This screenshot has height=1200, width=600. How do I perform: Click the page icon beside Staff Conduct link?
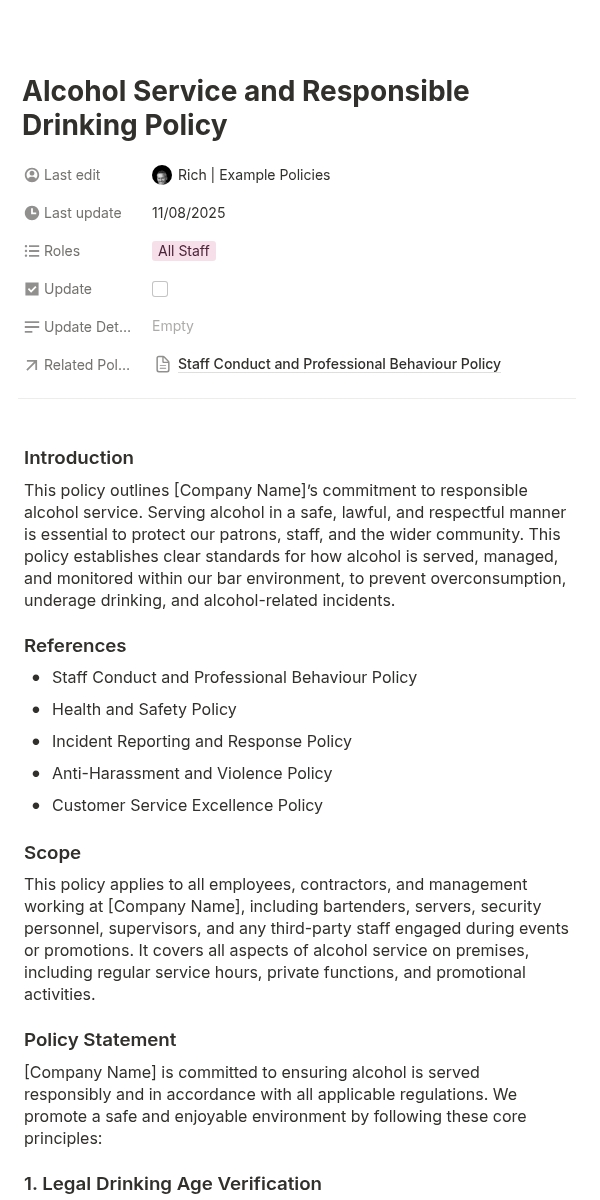click(163, 365)
